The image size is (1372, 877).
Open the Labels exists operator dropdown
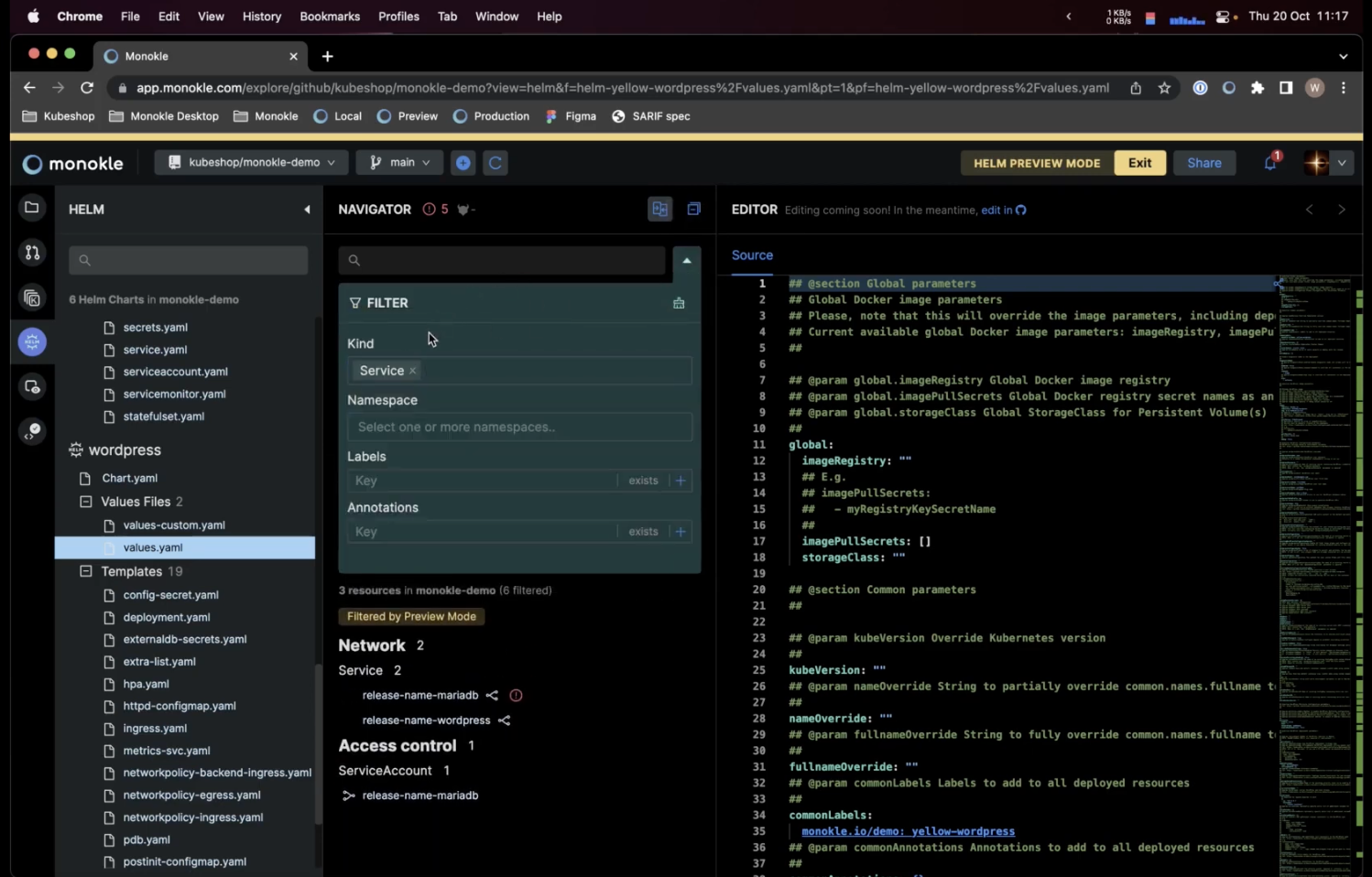coord(643,481)
